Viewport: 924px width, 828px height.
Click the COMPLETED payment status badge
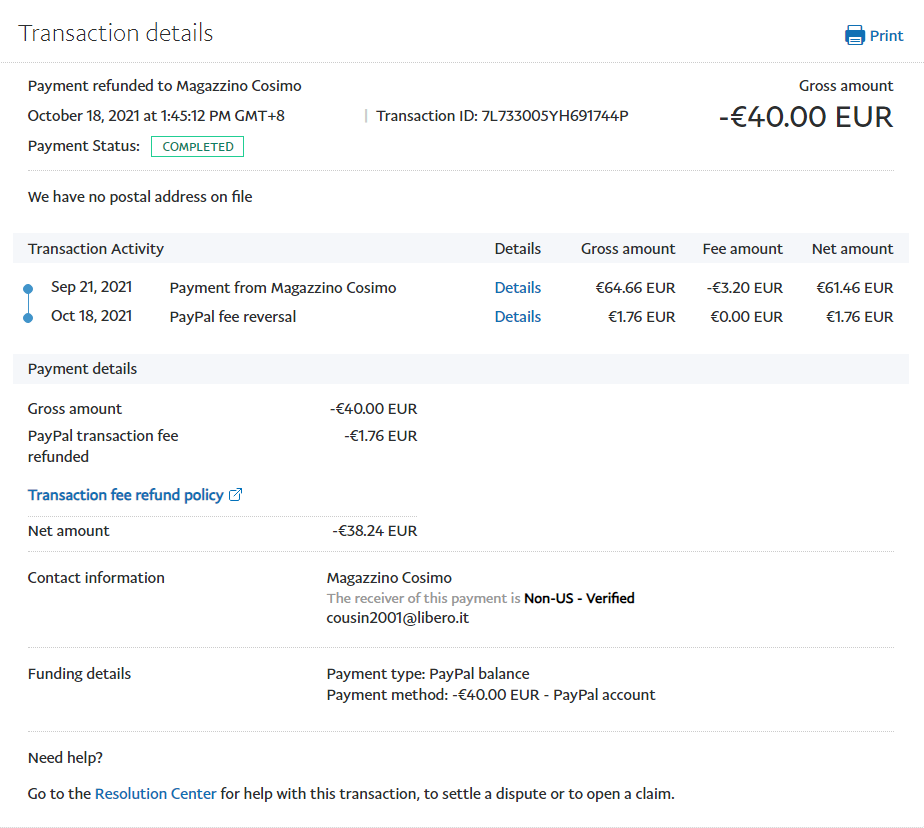(x=197, y=147)
